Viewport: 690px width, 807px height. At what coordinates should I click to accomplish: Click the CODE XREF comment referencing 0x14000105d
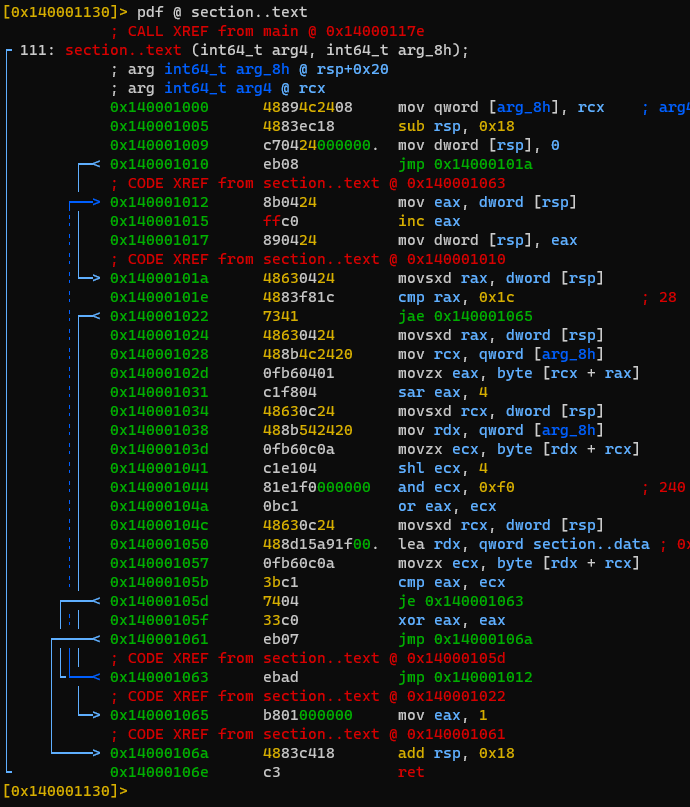(x=308, y=658)
